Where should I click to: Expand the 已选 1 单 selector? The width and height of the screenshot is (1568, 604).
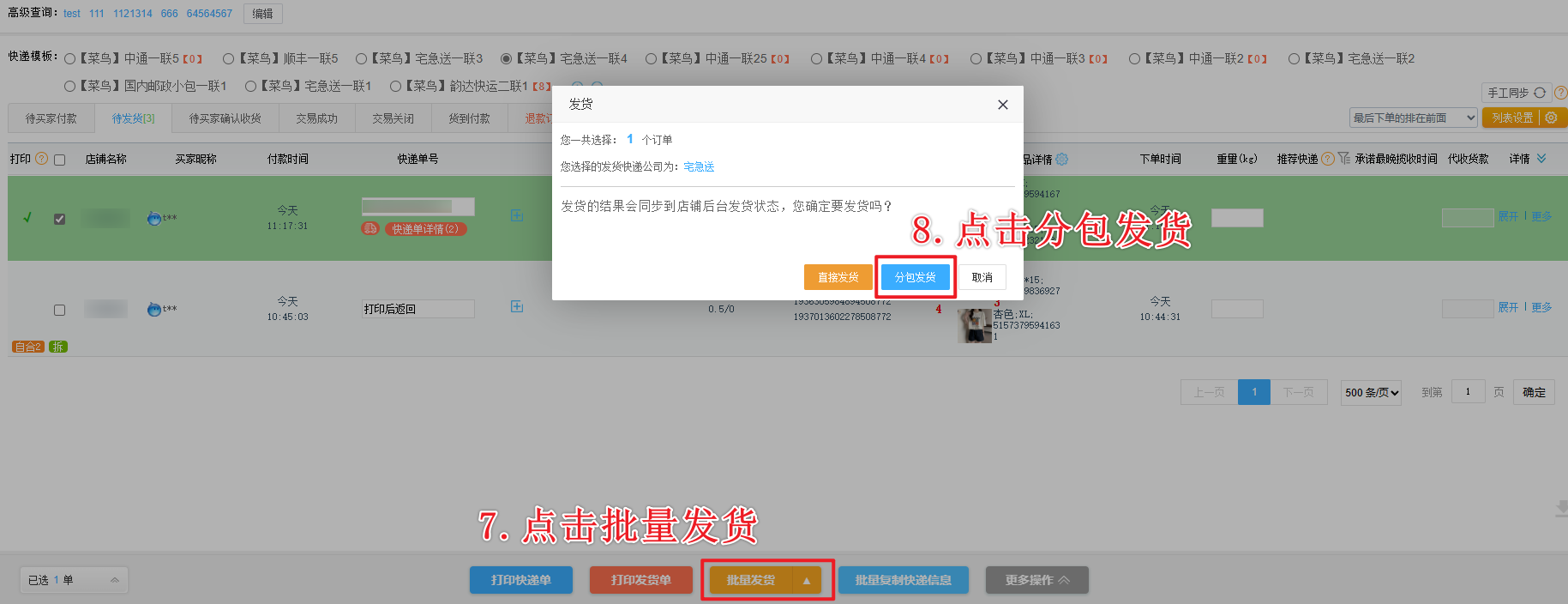(x=74, y=580)
